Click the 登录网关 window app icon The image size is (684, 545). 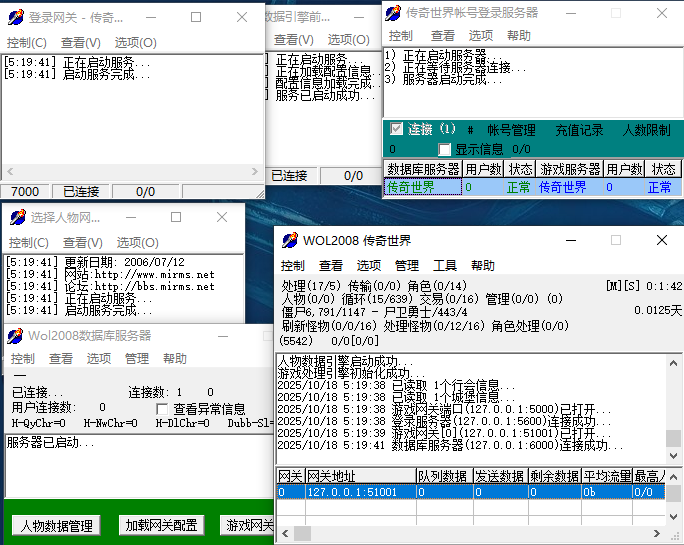pyautogui.click(x=16, y=17)
